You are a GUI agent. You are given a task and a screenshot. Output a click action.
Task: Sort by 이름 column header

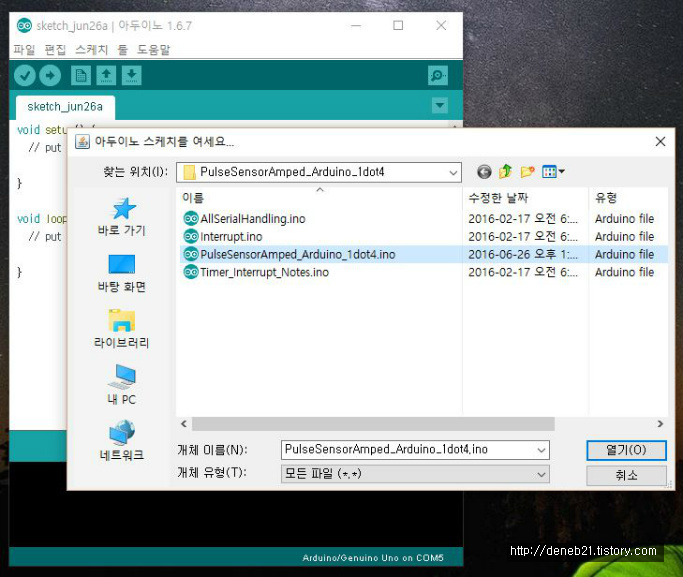[320, 198]
